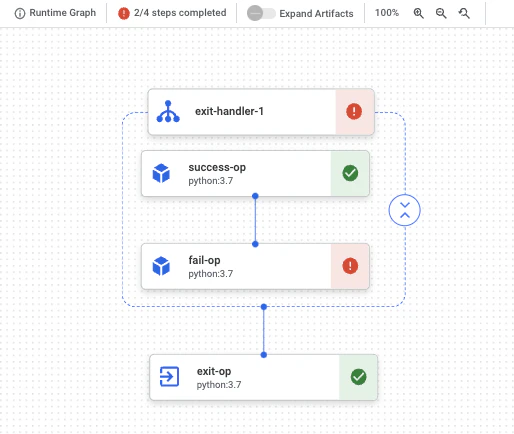Click the zoom out magnifier icon

(x=441, y=13)
